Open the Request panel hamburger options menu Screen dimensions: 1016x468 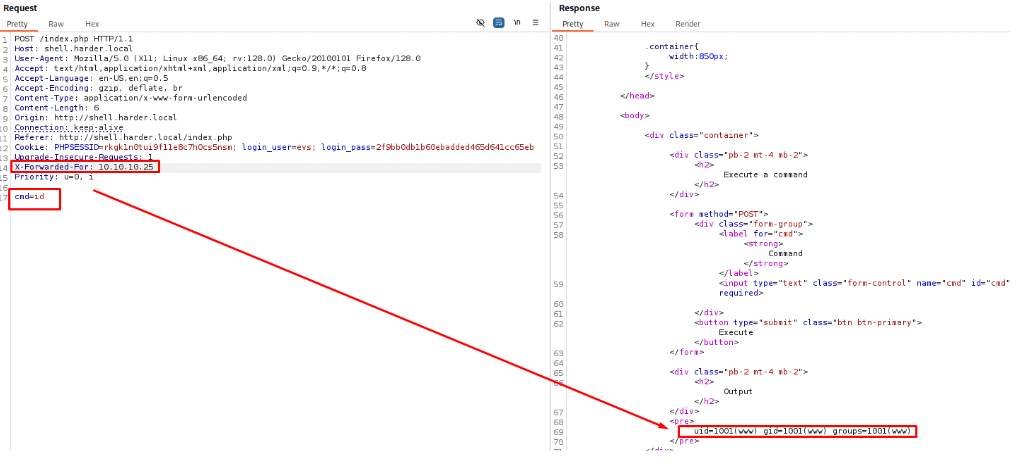click(x=535, y=22)
